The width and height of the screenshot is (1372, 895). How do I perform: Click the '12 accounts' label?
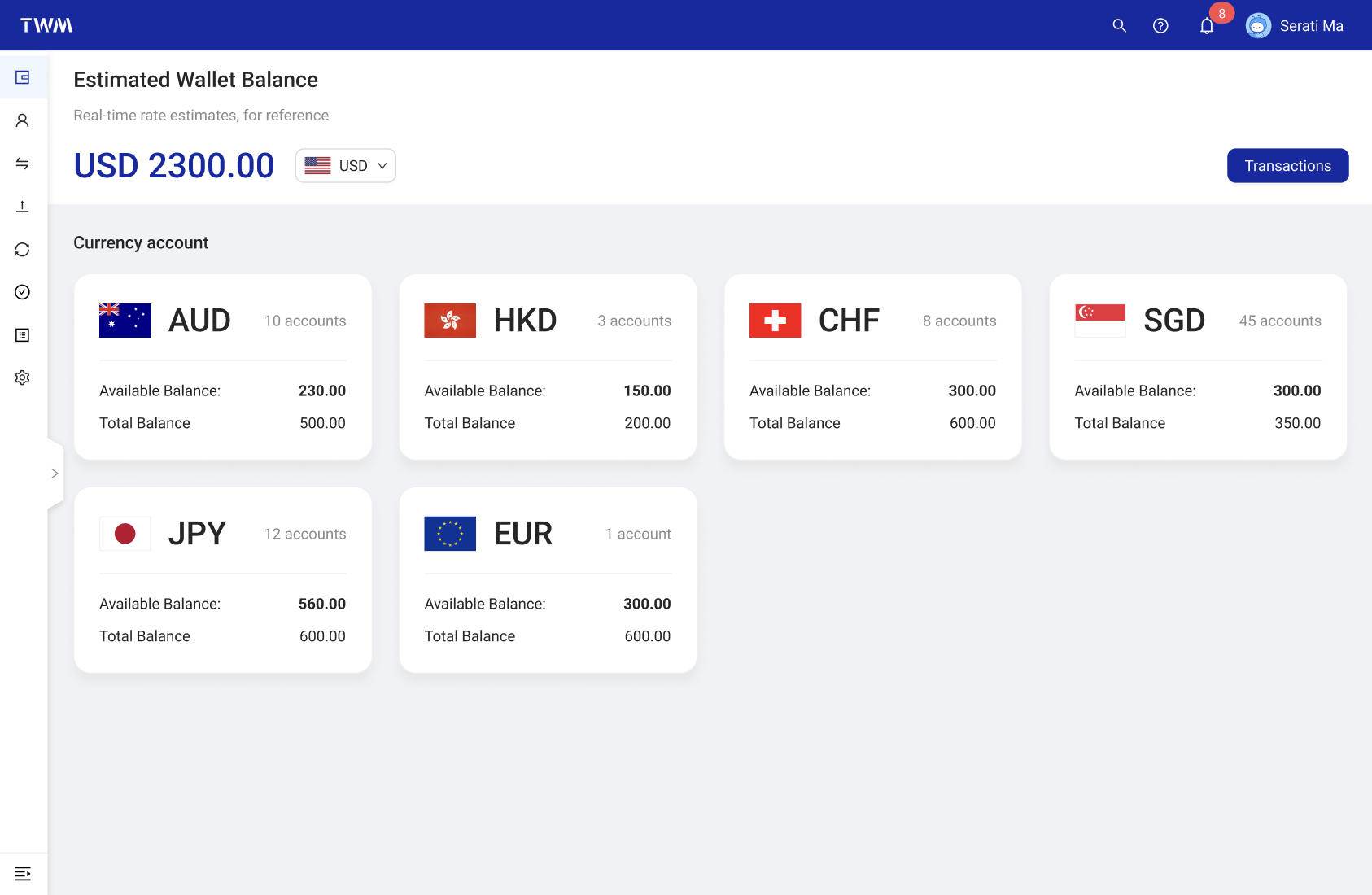(x=305, y=534)
